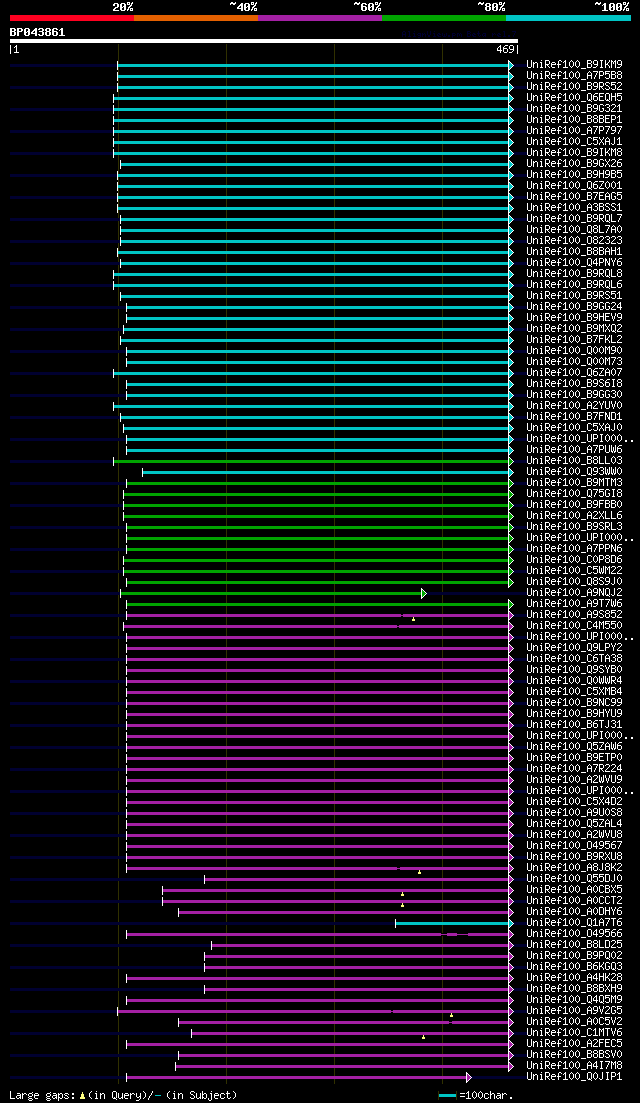Select the UniRef100_A4I7M8 label
The image size is (640, 1103).
tap(574, 1066)
